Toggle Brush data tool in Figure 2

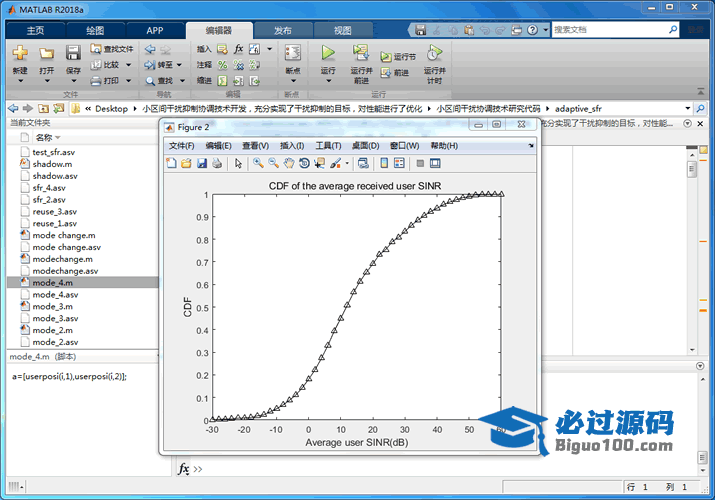[336, 163]
